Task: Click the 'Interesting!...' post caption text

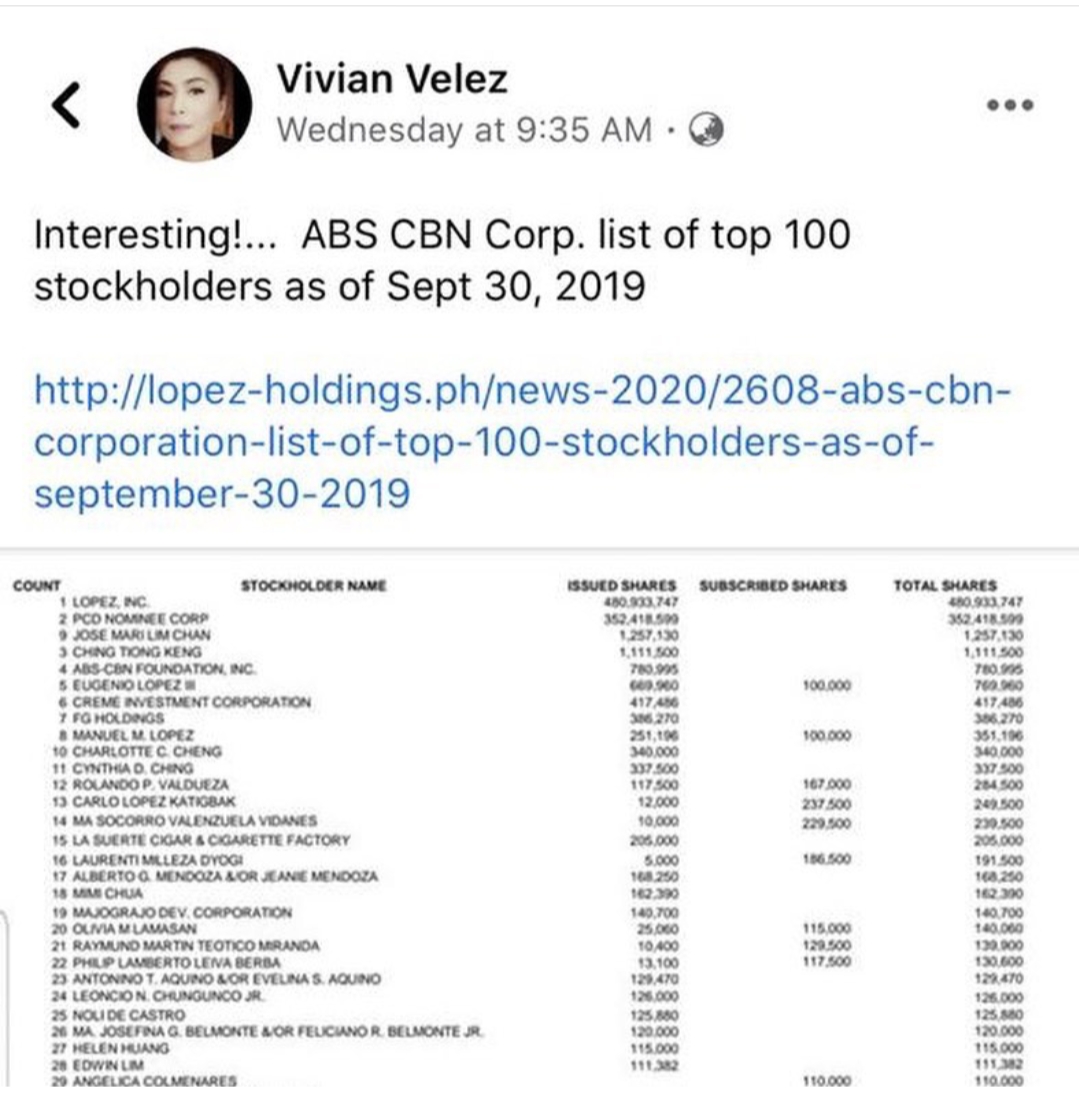Action: pos(441,261)
